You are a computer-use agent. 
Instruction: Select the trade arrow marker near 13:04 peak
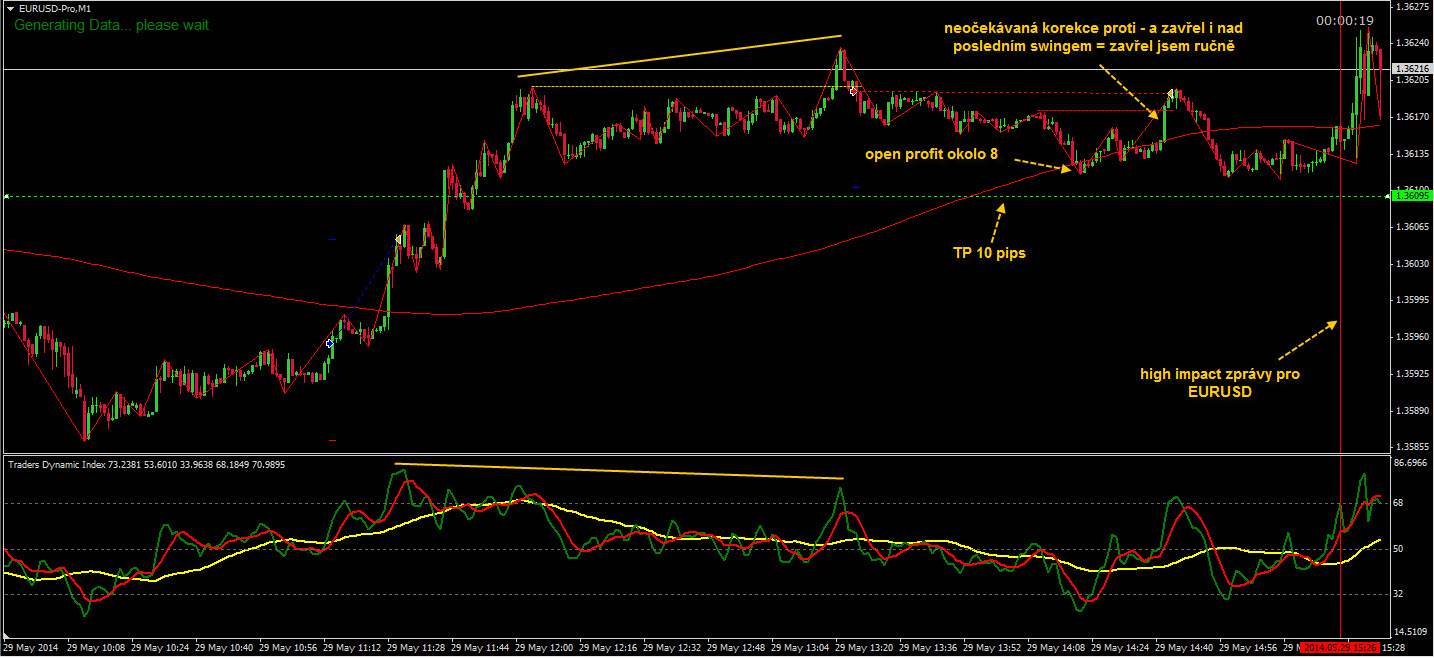[x=853, y=91]
